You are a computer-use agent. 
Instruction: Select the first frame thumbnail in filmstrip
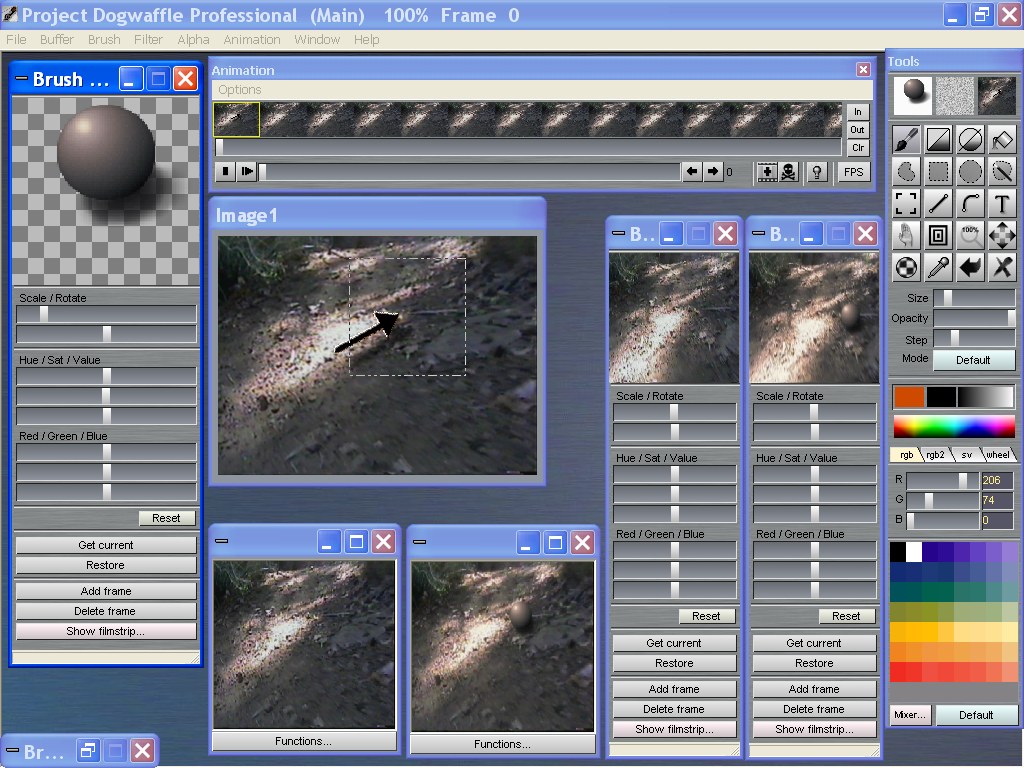(236, 119)
